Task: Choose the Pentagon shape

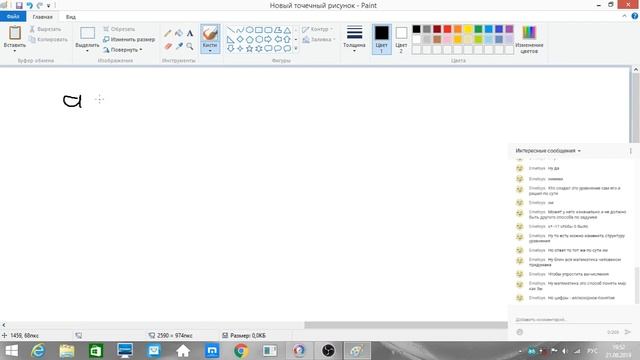Action: 249,39
